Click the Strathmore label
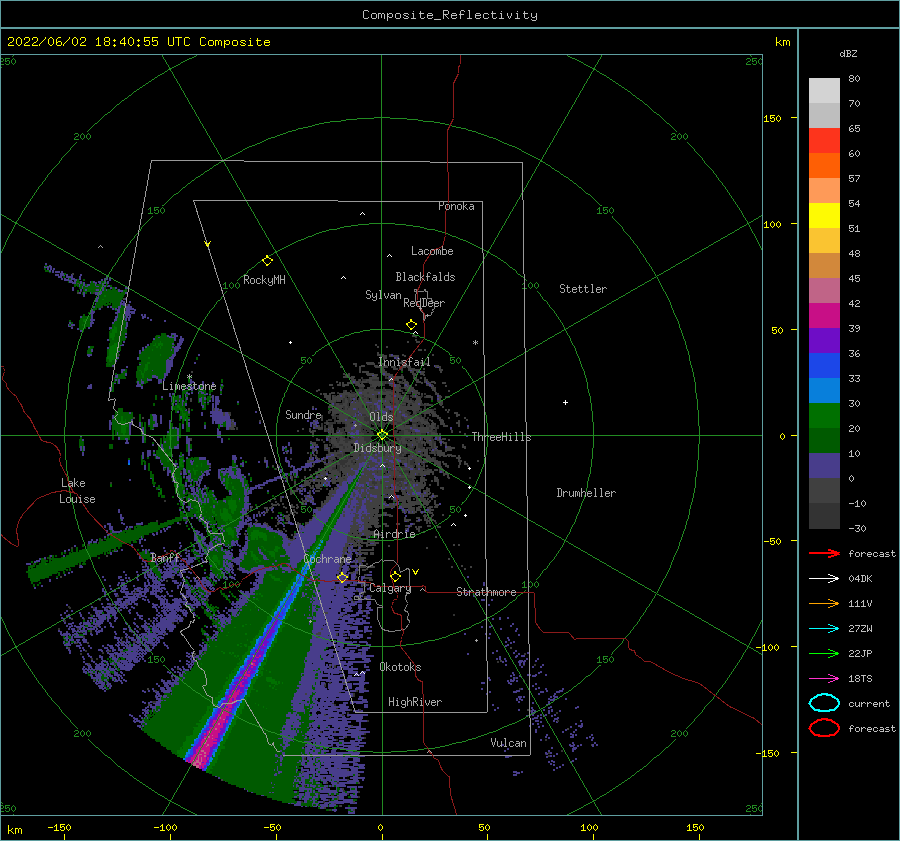Viewport: 900px width, 841px height. (486, 592)
